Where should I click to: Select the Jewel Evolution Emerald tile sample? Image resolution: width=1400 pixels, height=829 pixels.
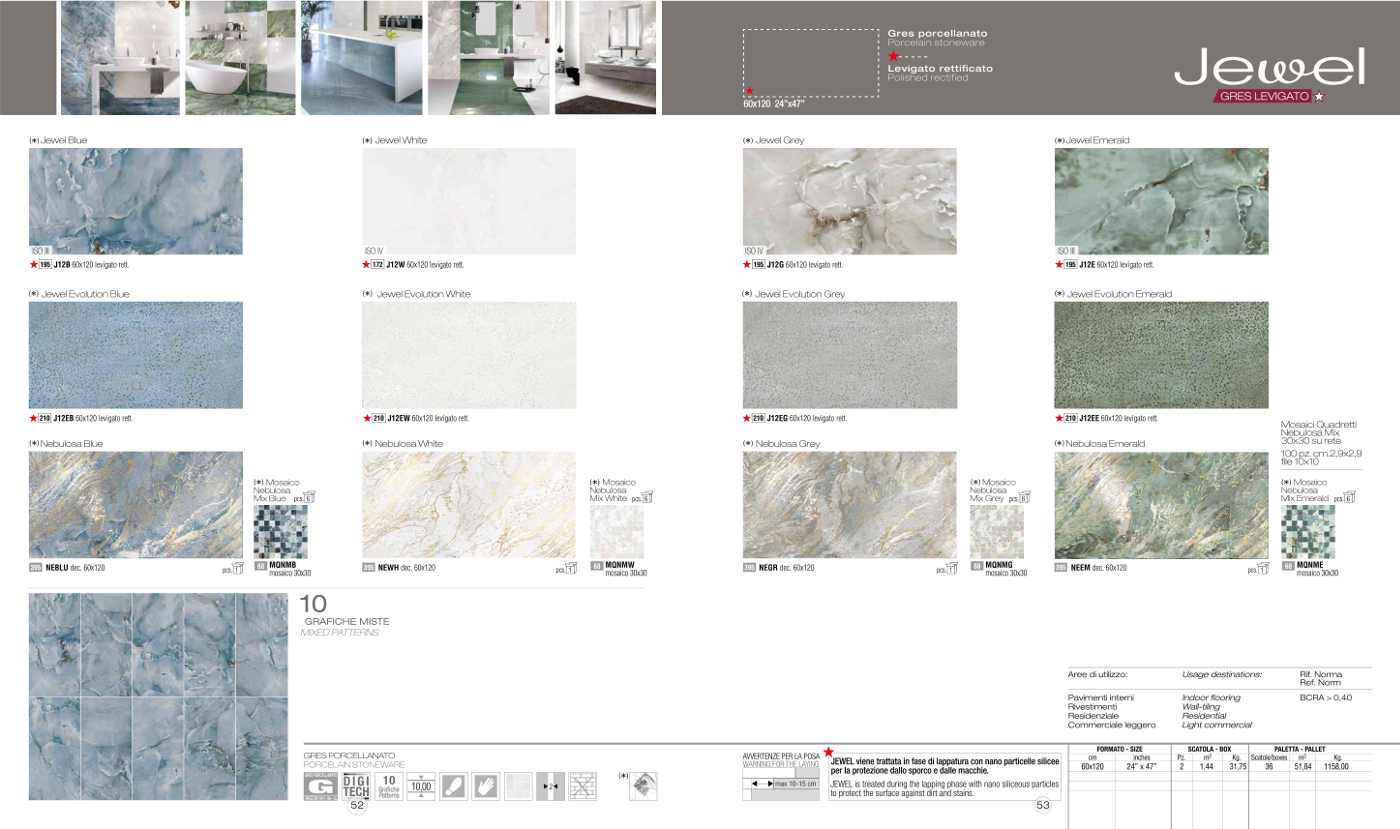(x=1162, y=355)
